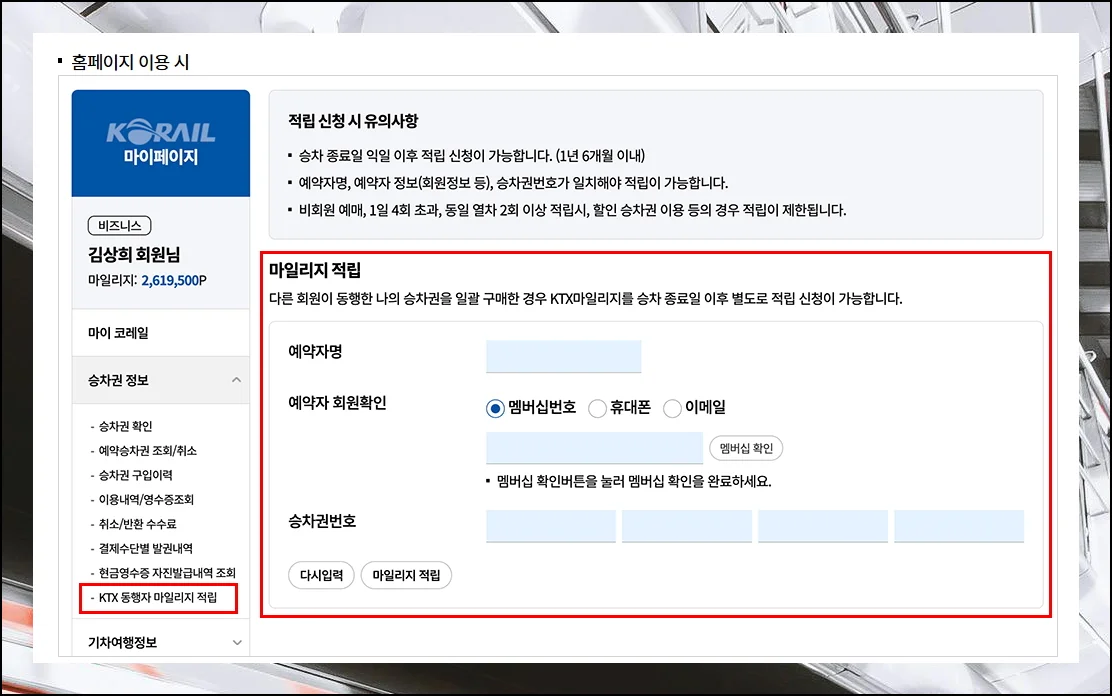Screen dimensions: 1112x696
Task: Expand the 기차여행정보 menu section
Action: (x=236, y=642)
